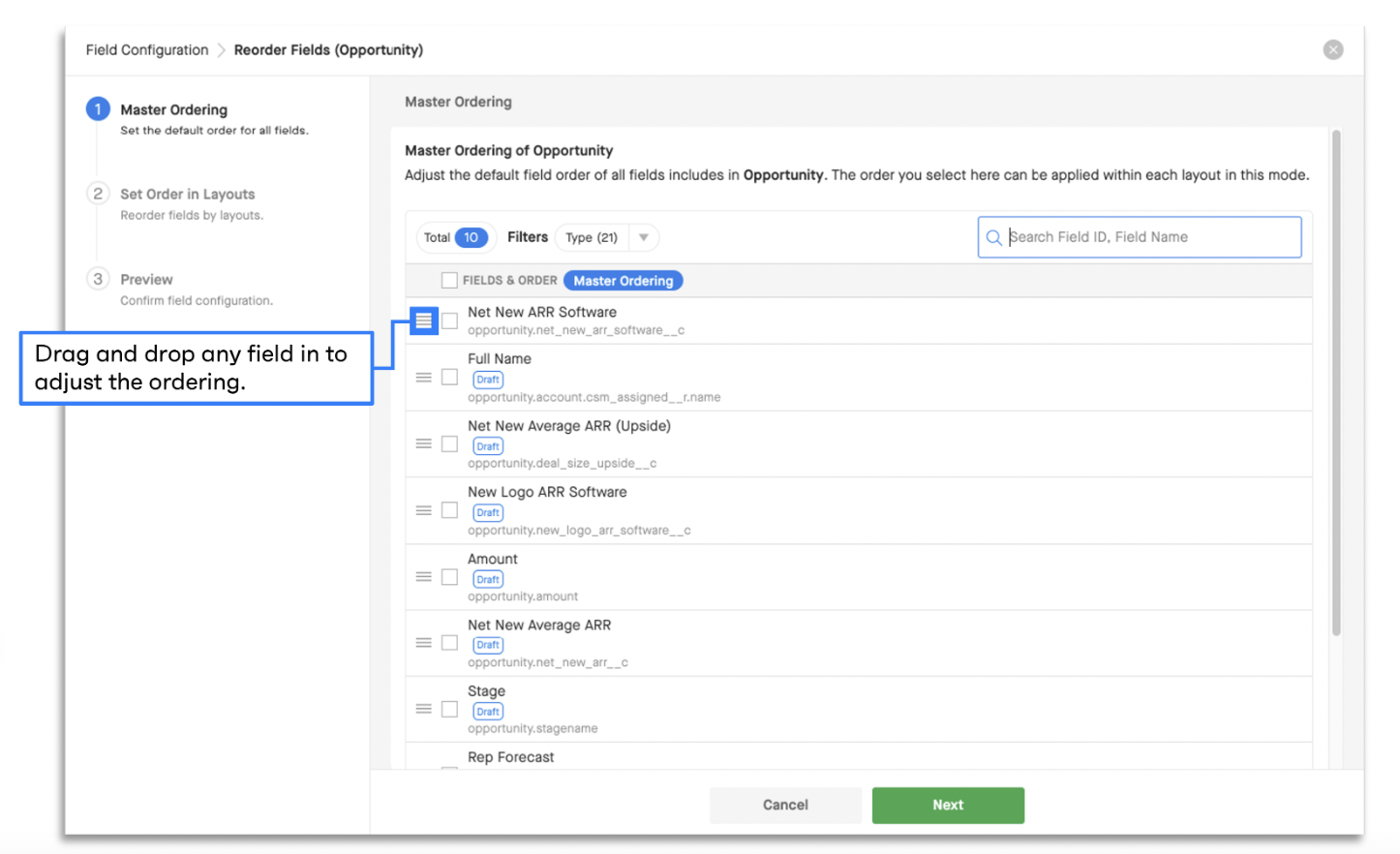Click the drag handle for Net New ARR Software
This screenshot has height=854, width=1400.
pos(423,320)
